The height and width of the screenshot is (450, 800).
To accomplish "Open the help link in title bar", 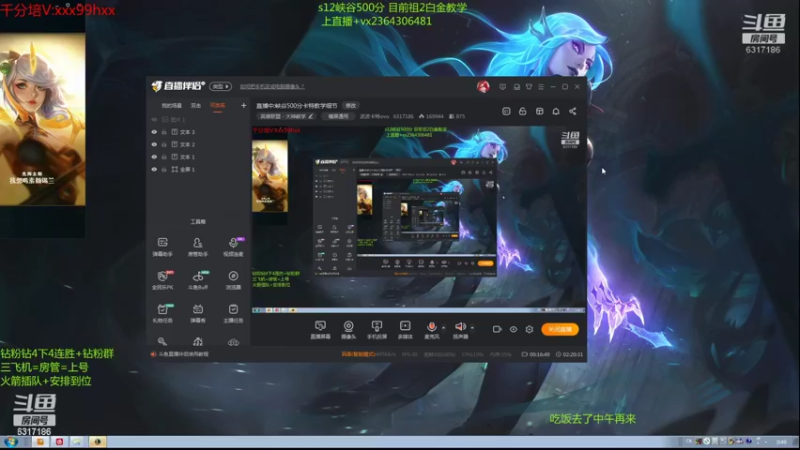I will coord(272,87).
